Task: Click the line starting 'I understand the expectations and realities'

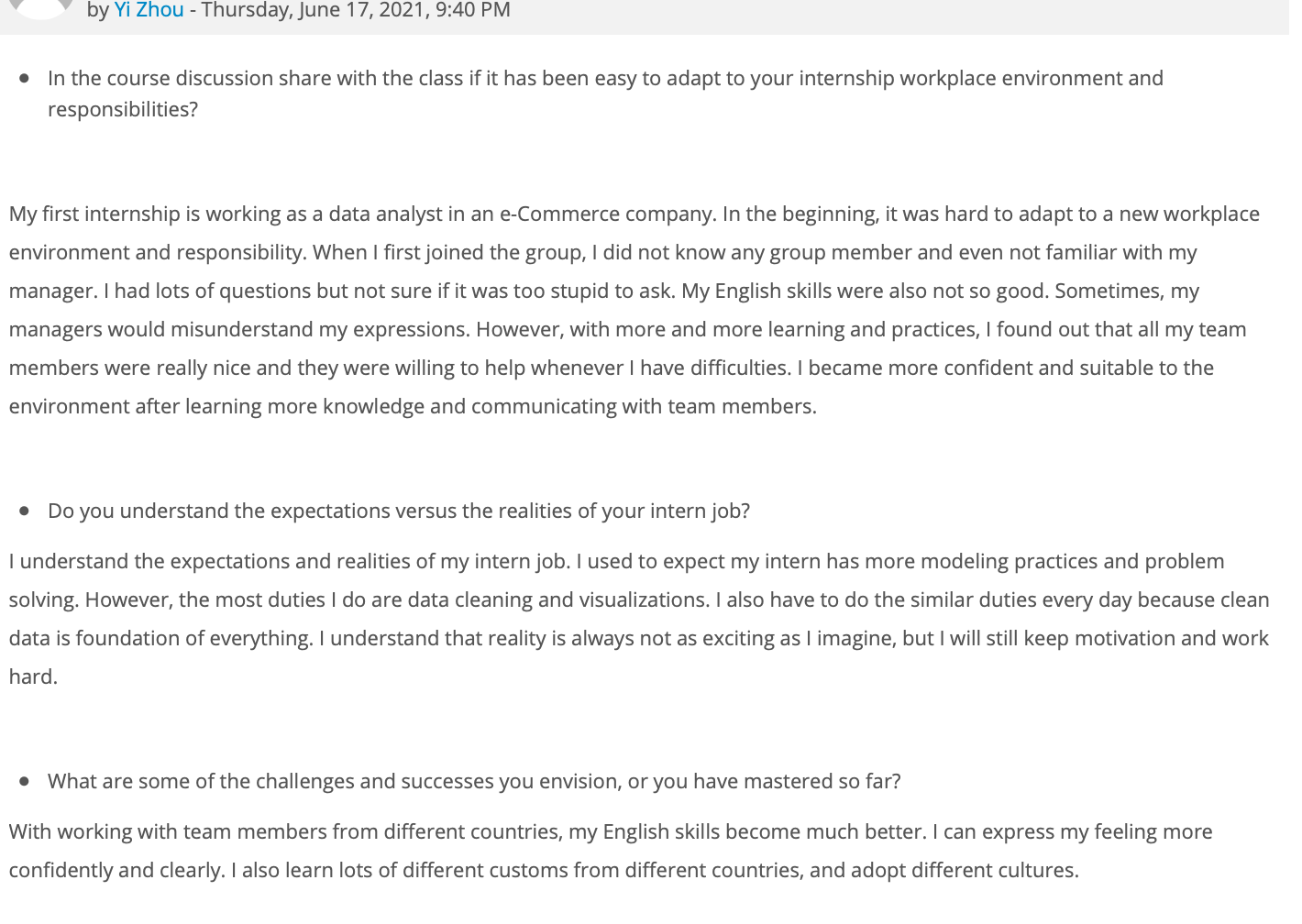Action: pos(617,562)
